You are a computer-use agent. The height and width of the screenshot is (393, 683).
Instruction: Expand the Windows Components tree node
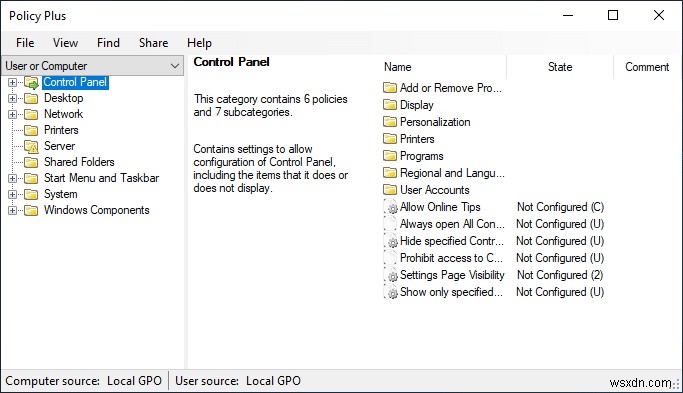(x=13, y=210)
